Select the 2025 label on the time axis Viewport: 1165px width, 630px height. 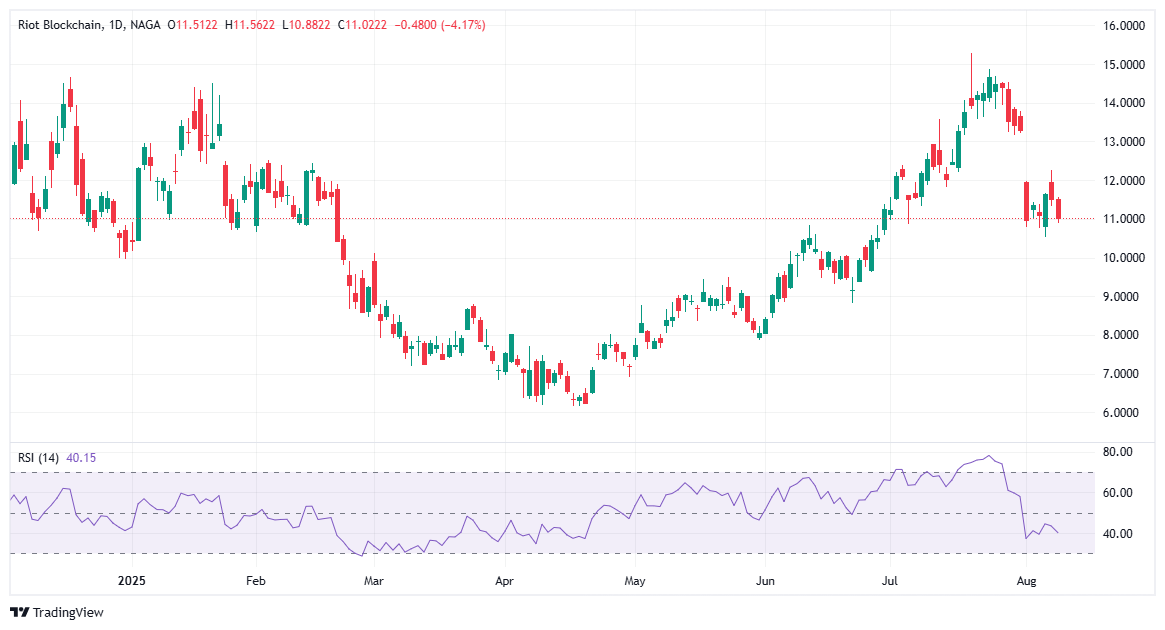pos(130,580)
